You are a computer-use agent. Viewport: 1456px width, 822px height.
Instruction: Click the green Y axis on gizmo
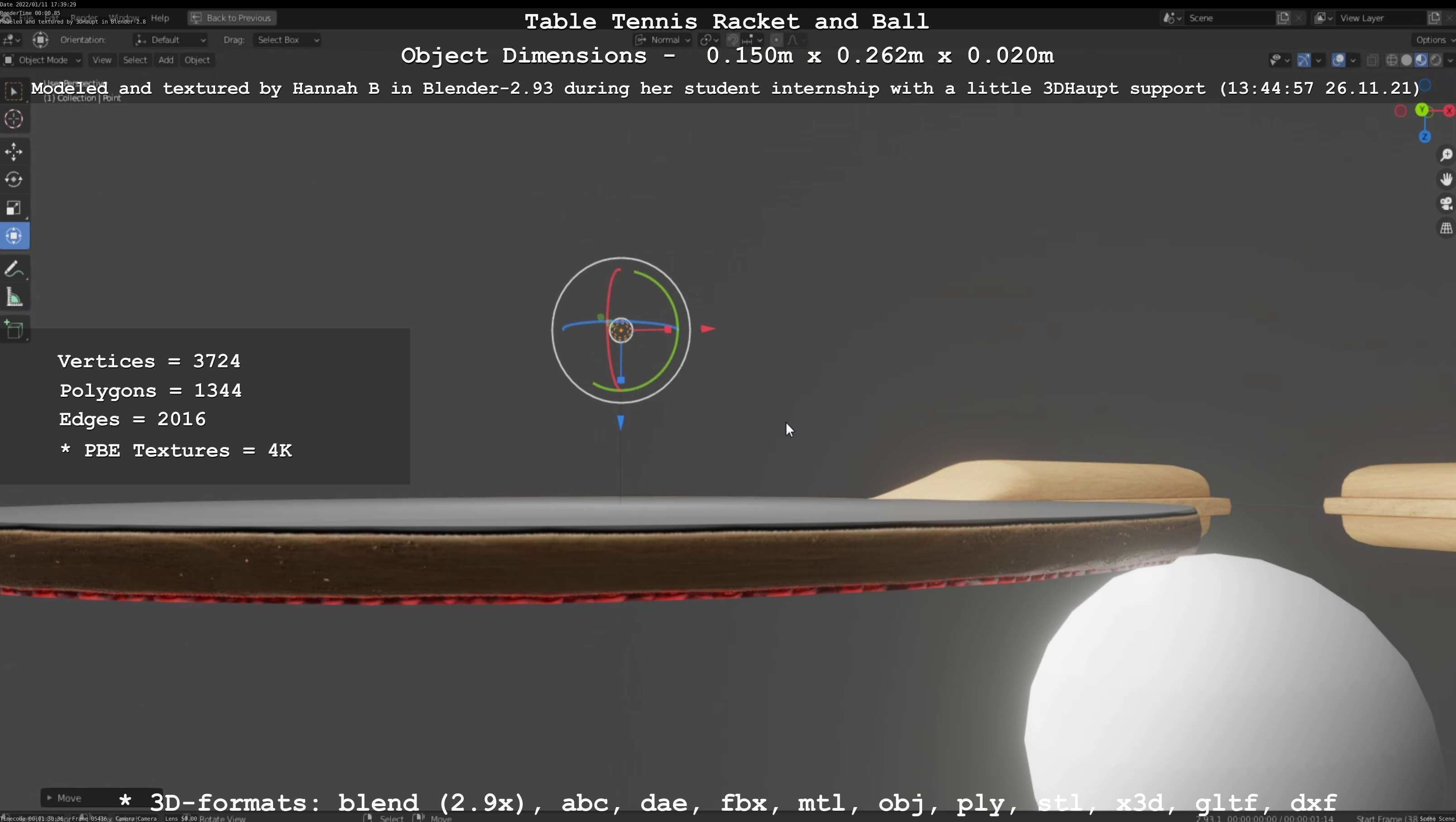[1422, 110]
